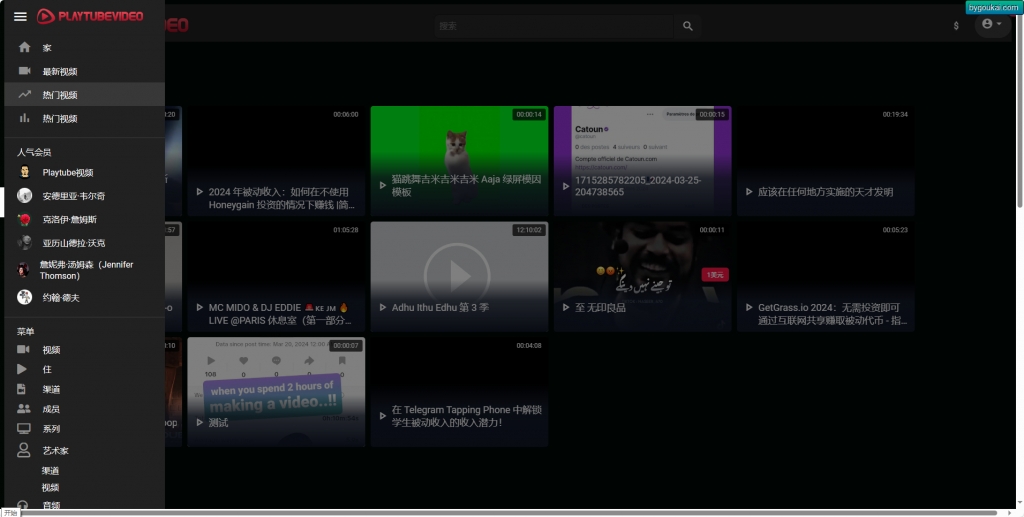Visit 安德里亚·韦尔奇 member profile
1024x517 pixels.
coord(73,196)
